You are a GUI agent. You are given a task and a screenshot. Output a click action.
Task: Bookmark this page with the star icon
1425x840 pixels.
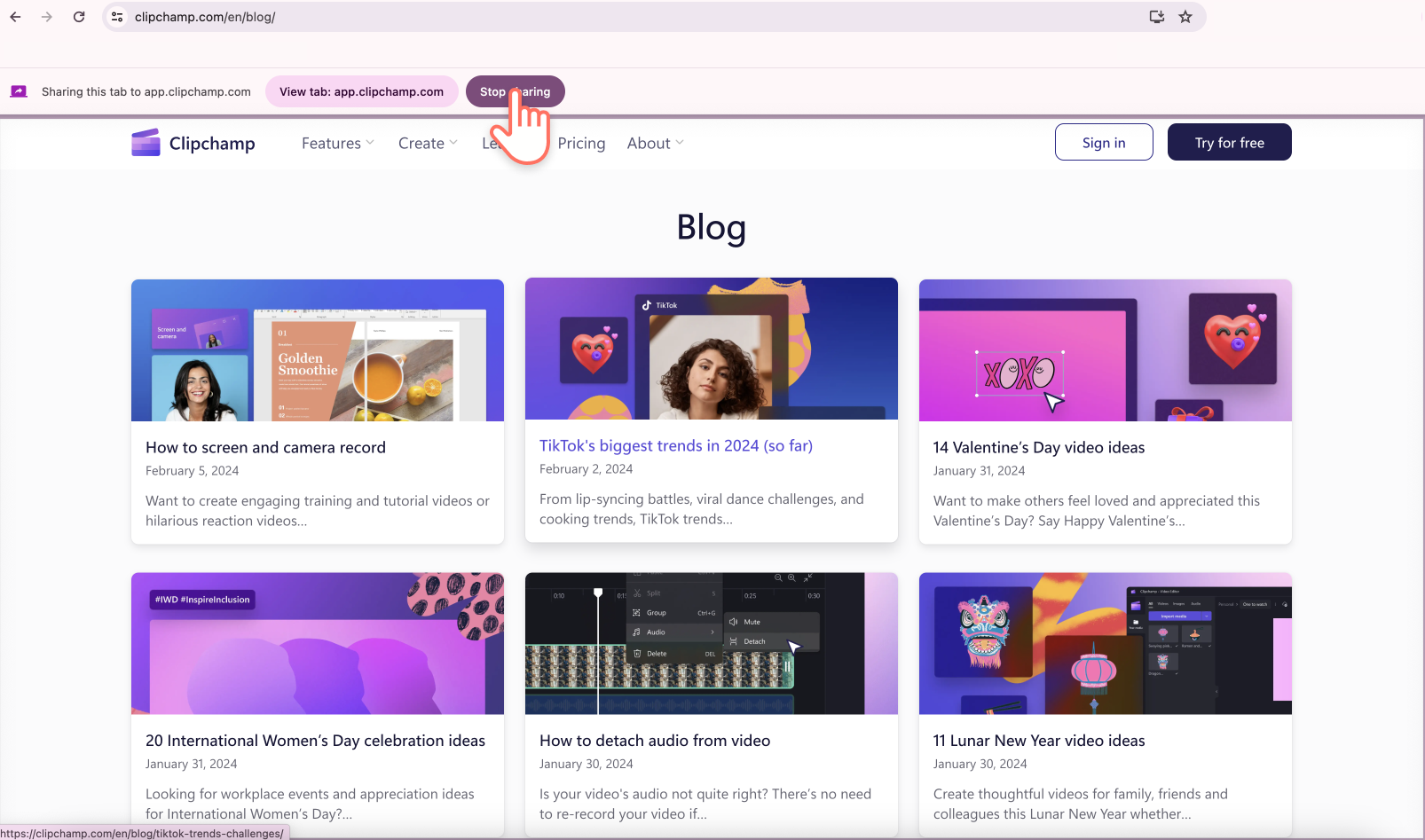point(1185,17)
